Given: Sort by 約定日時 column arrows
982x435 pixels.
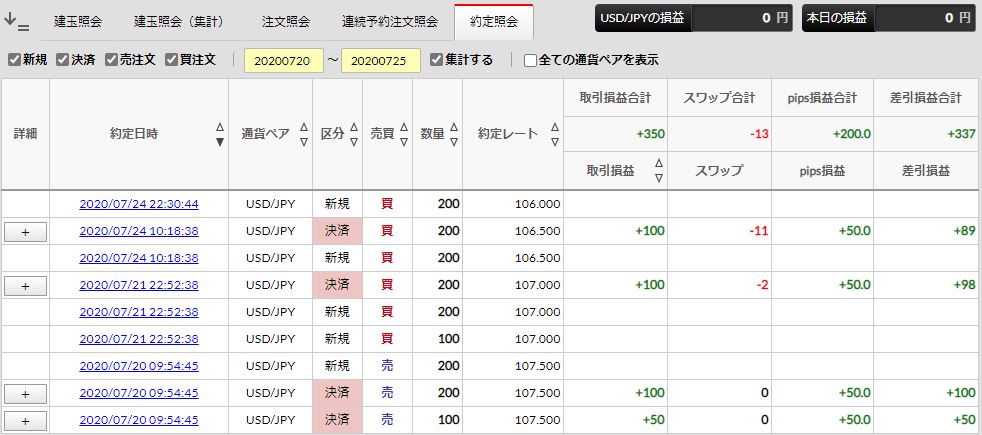Looking at the screenshot, I should pos(220,134).
